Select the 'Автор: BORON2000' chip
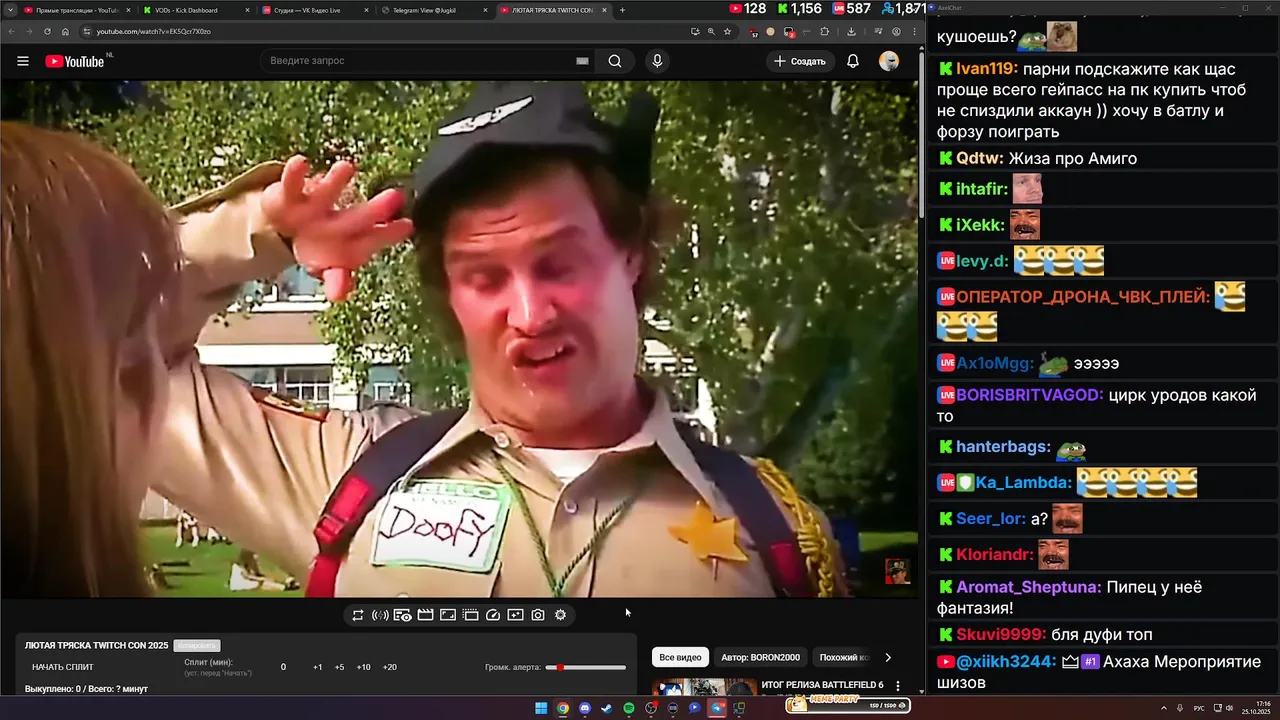This screenshot has width=1280, height=720. (760, 657)
